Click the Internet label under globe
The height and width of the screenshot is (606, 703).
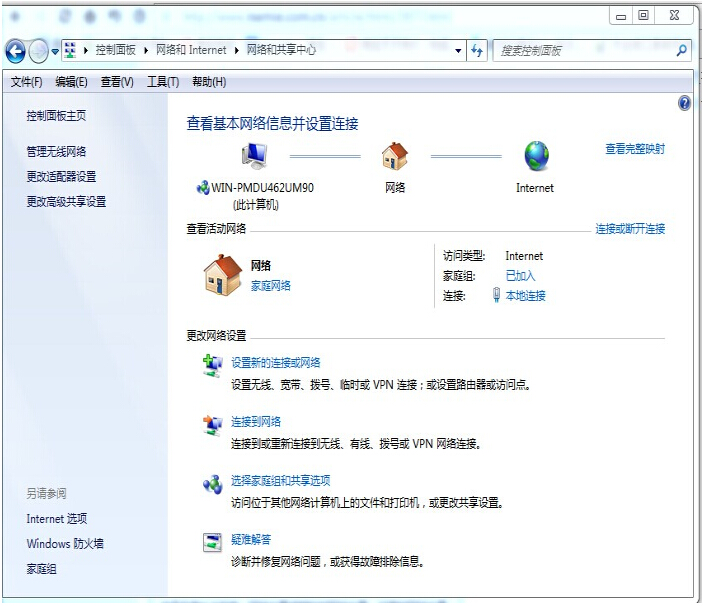(x=535, y=188)
